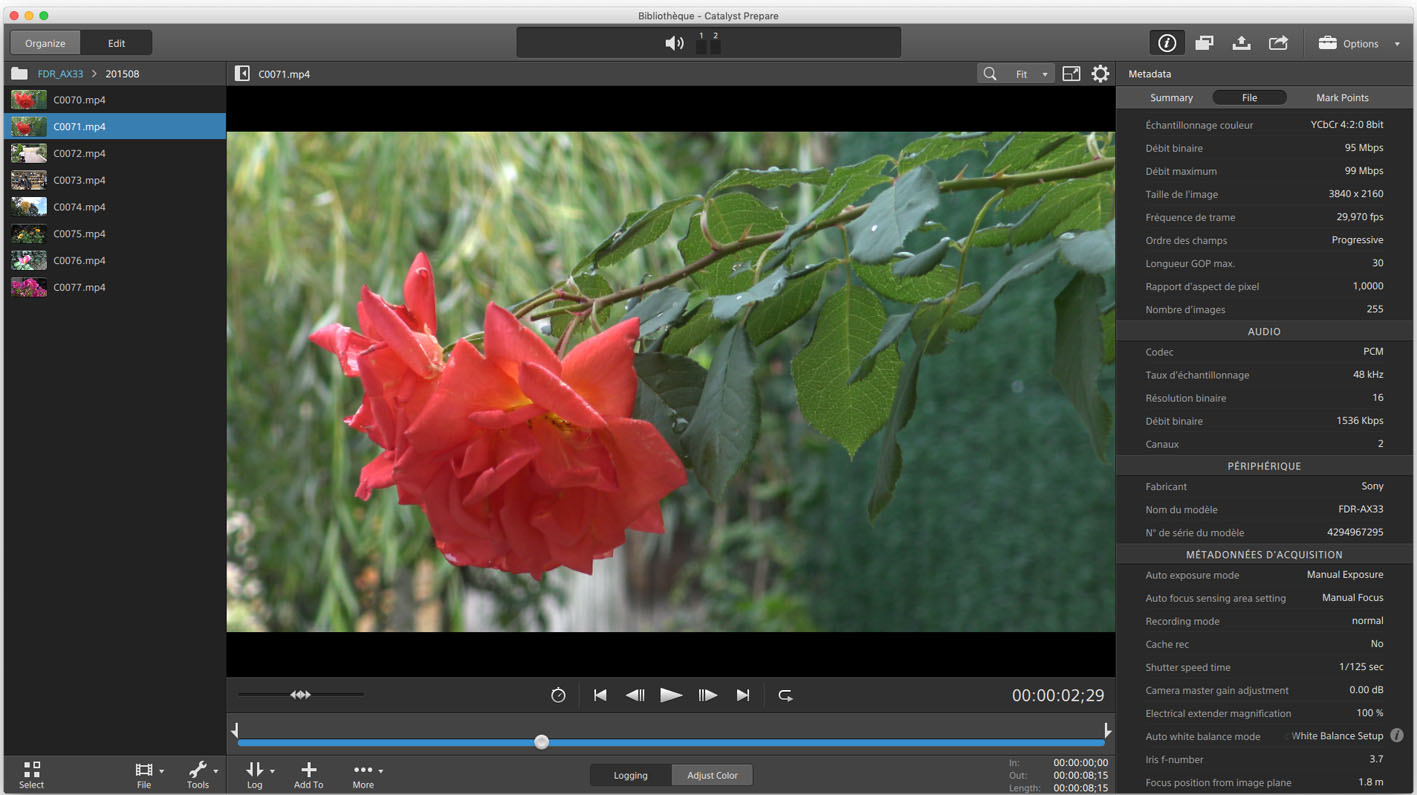Click the shuttle speed slider
Screen dimensions: 1417x795
pyautogui.click(x=300, y=695)
